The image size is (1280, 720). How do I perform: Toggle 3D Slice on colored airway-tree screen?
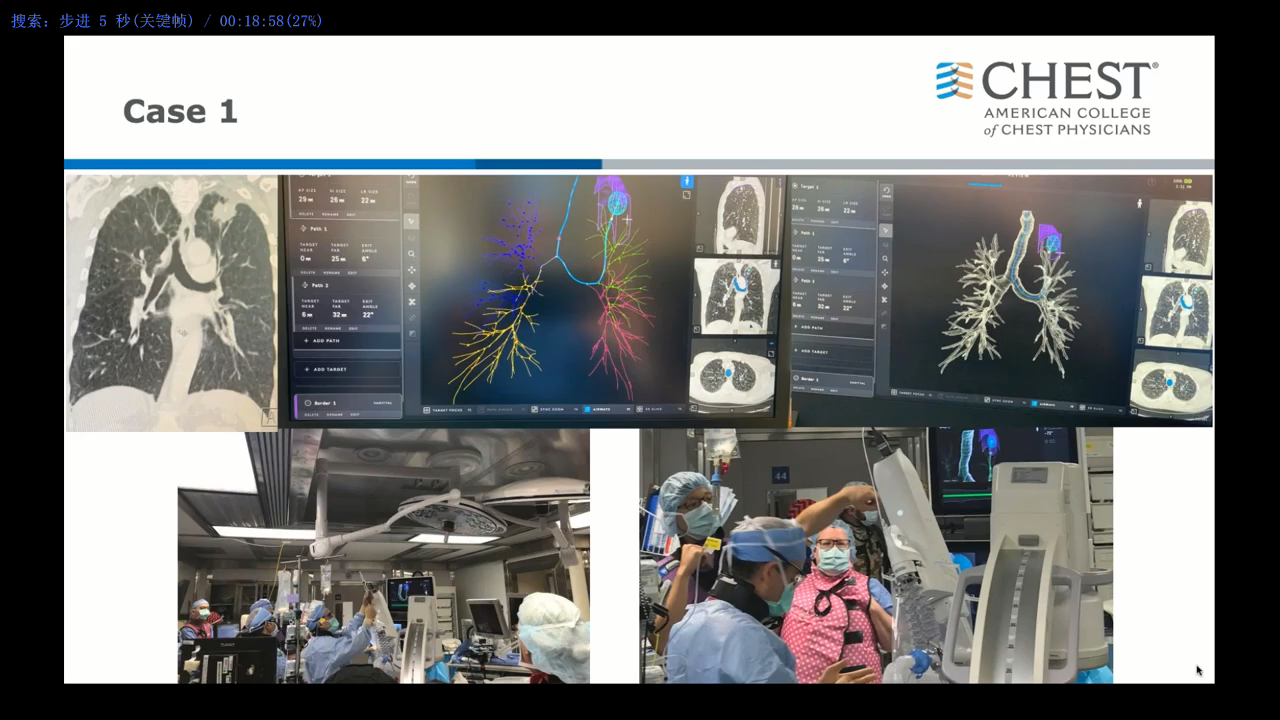(658, 409)
